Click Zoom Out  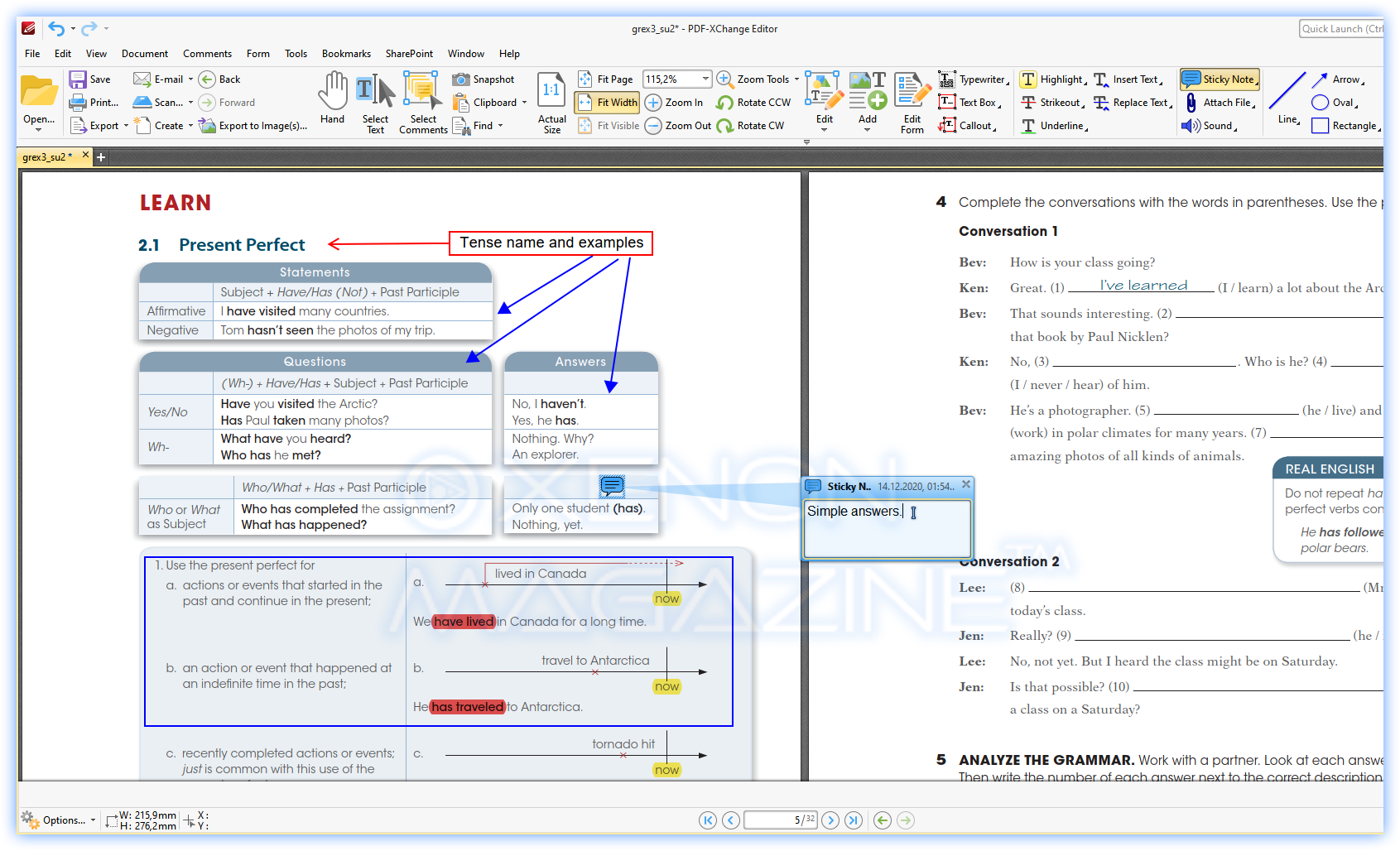click(678, 126)
